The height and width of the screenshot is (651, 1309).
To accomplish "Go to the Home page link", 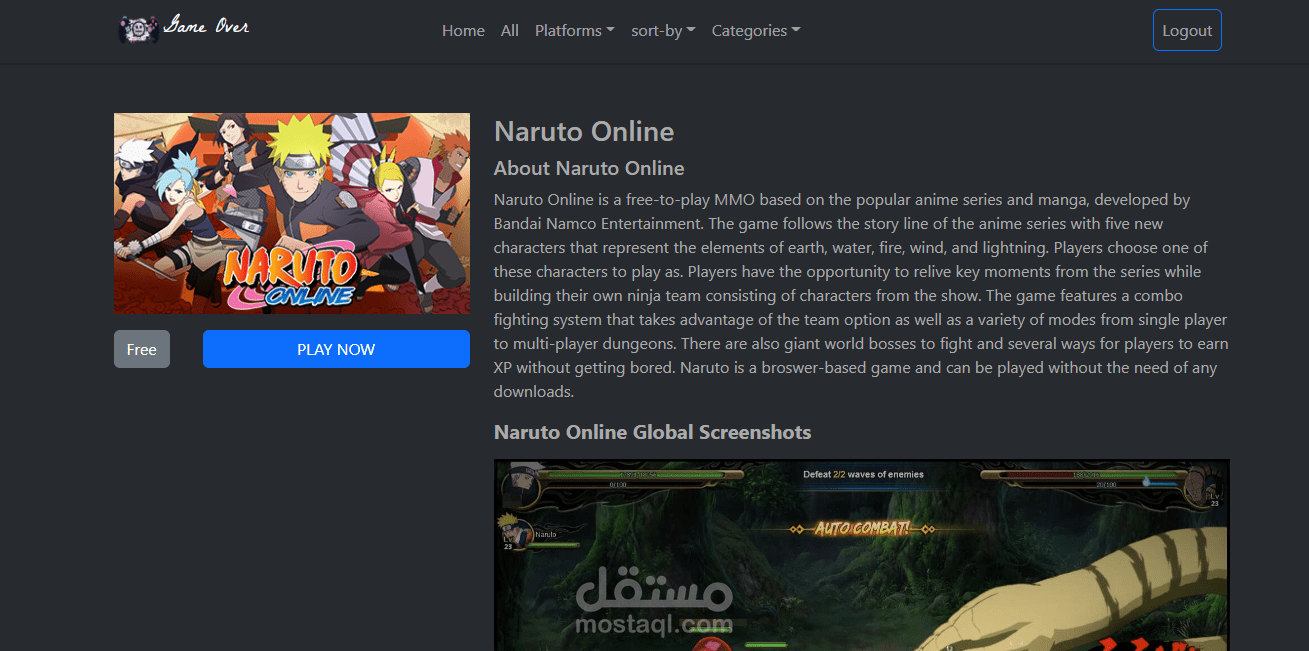I will tap(463, 31).
